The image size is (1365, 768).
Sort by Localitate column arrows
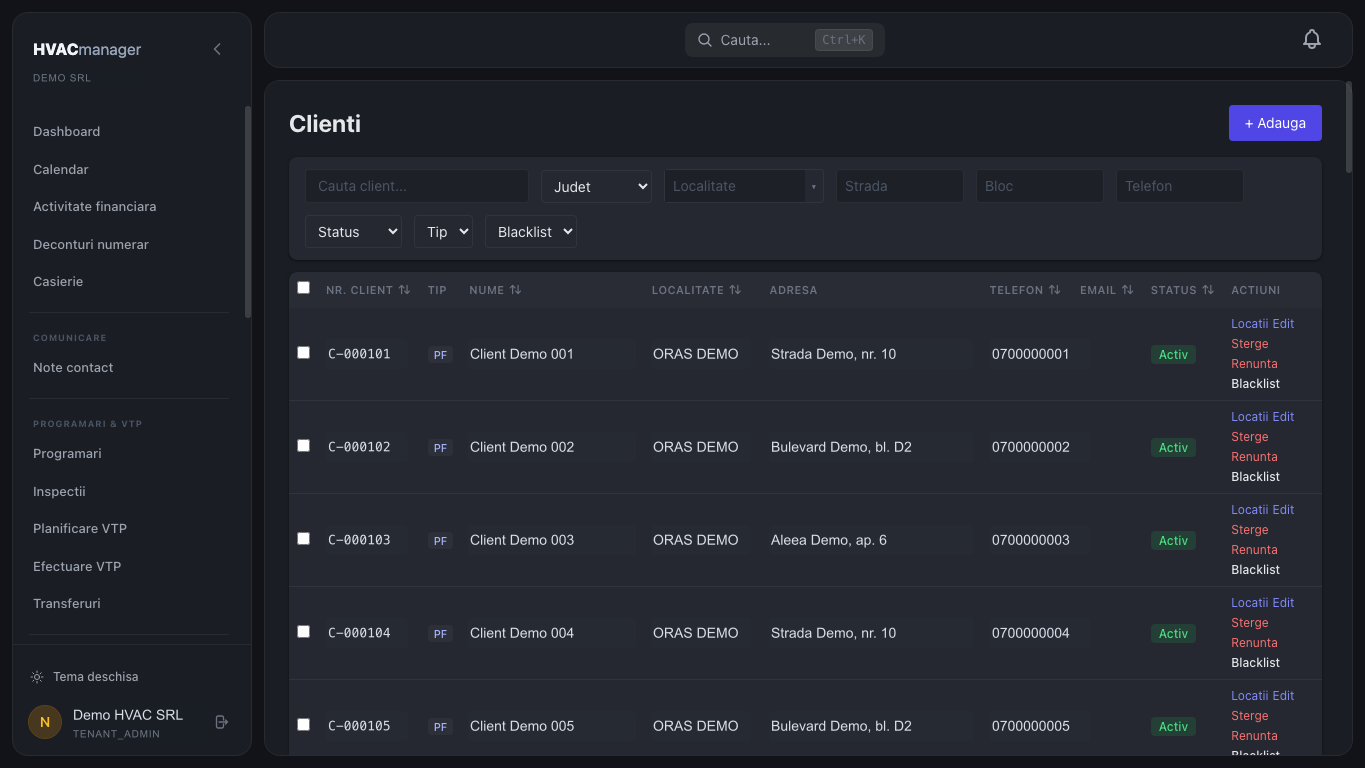coord(735,290)
